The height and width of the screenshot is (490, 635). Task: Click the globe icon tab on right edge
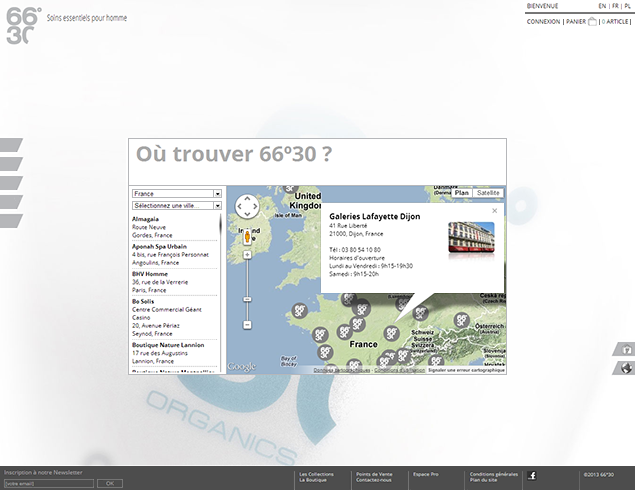[626, 368]
